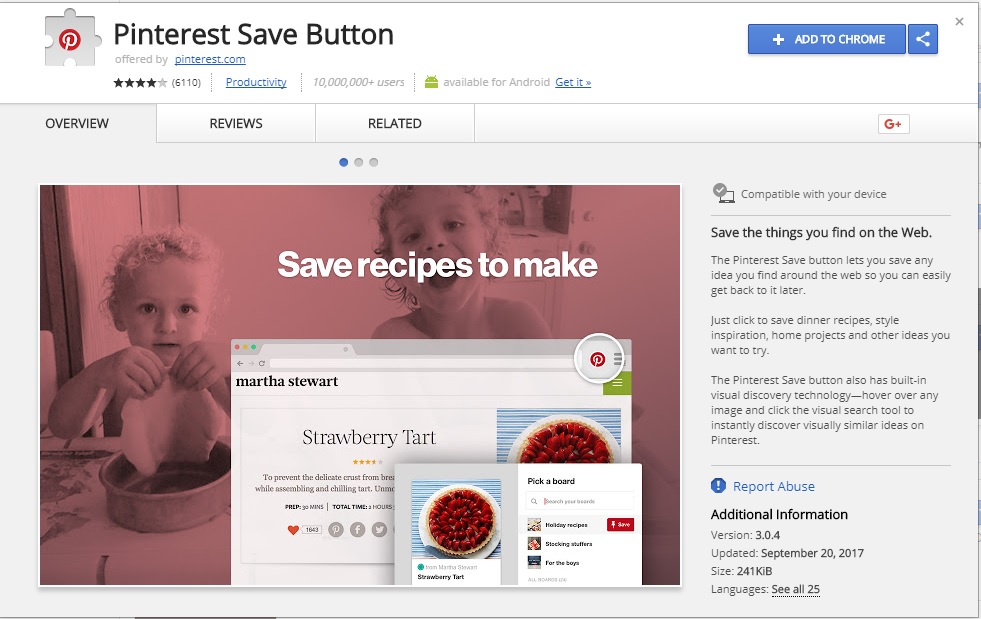Click the paragraph mentioning 'built-in visual discovery technology'

(x=825, y=410)
